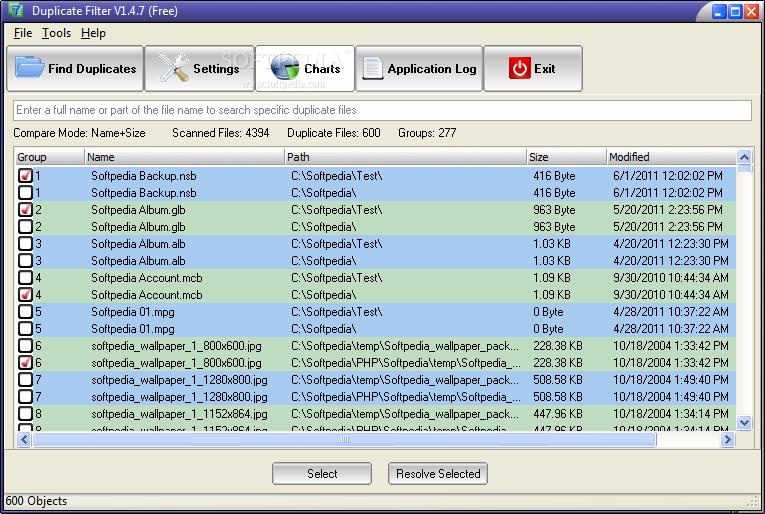Uncheck the Softpedia Backup.nsb Test folder checkbox

(x=25, y=176)
